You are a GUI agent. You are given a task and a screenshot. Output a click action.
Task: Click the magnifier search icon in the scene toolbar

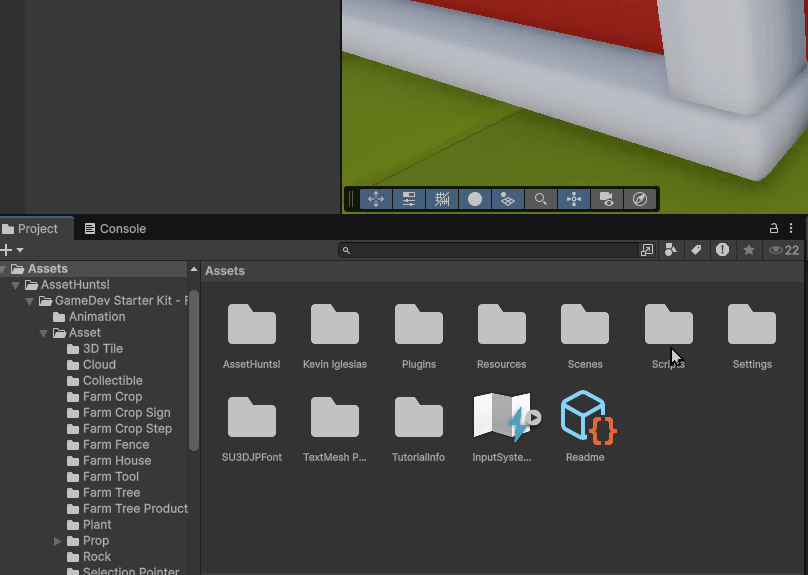[541, 199]
